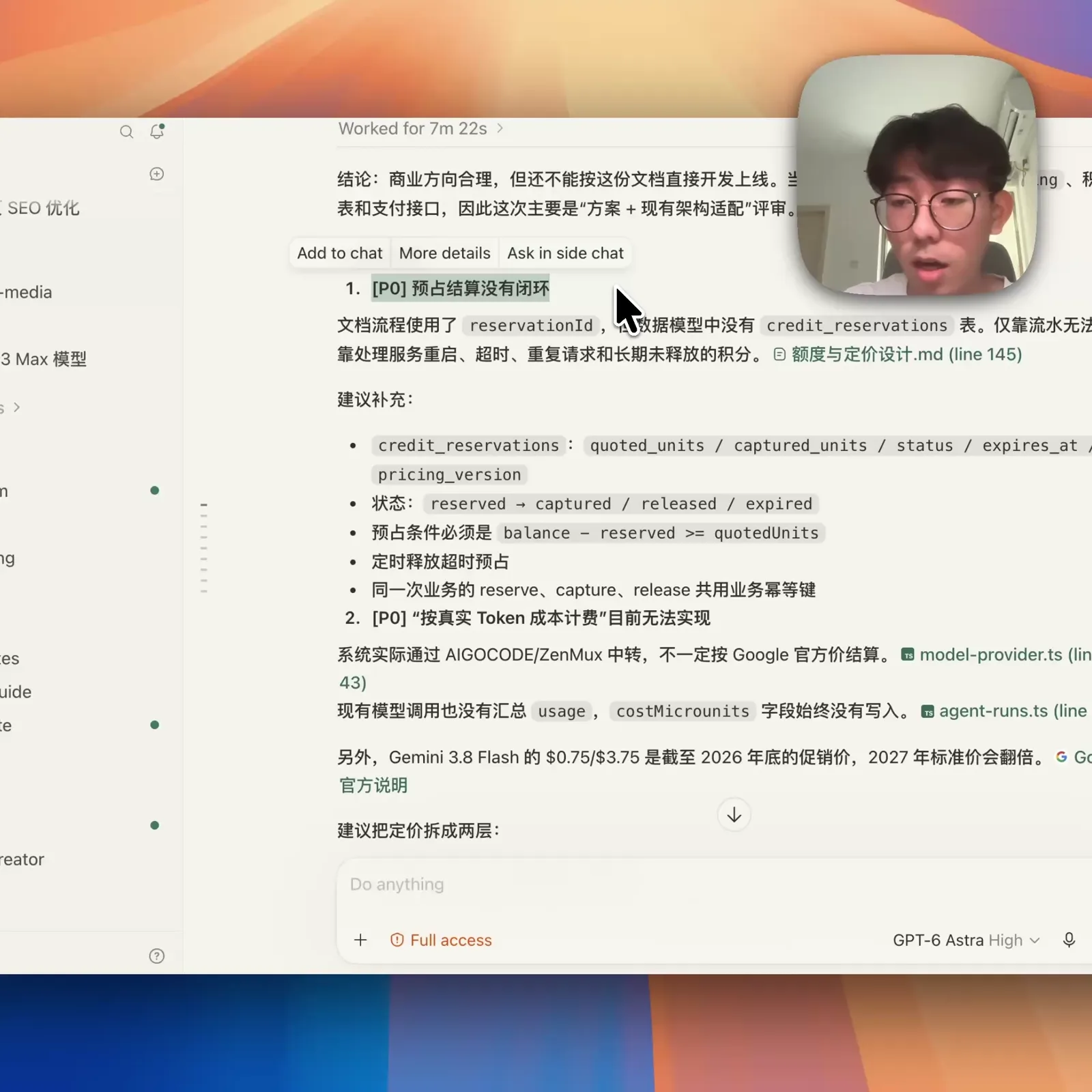Open the sidebar item ending in uide
Screen dimensions: 1092x1092
click(x=16, y=692)
